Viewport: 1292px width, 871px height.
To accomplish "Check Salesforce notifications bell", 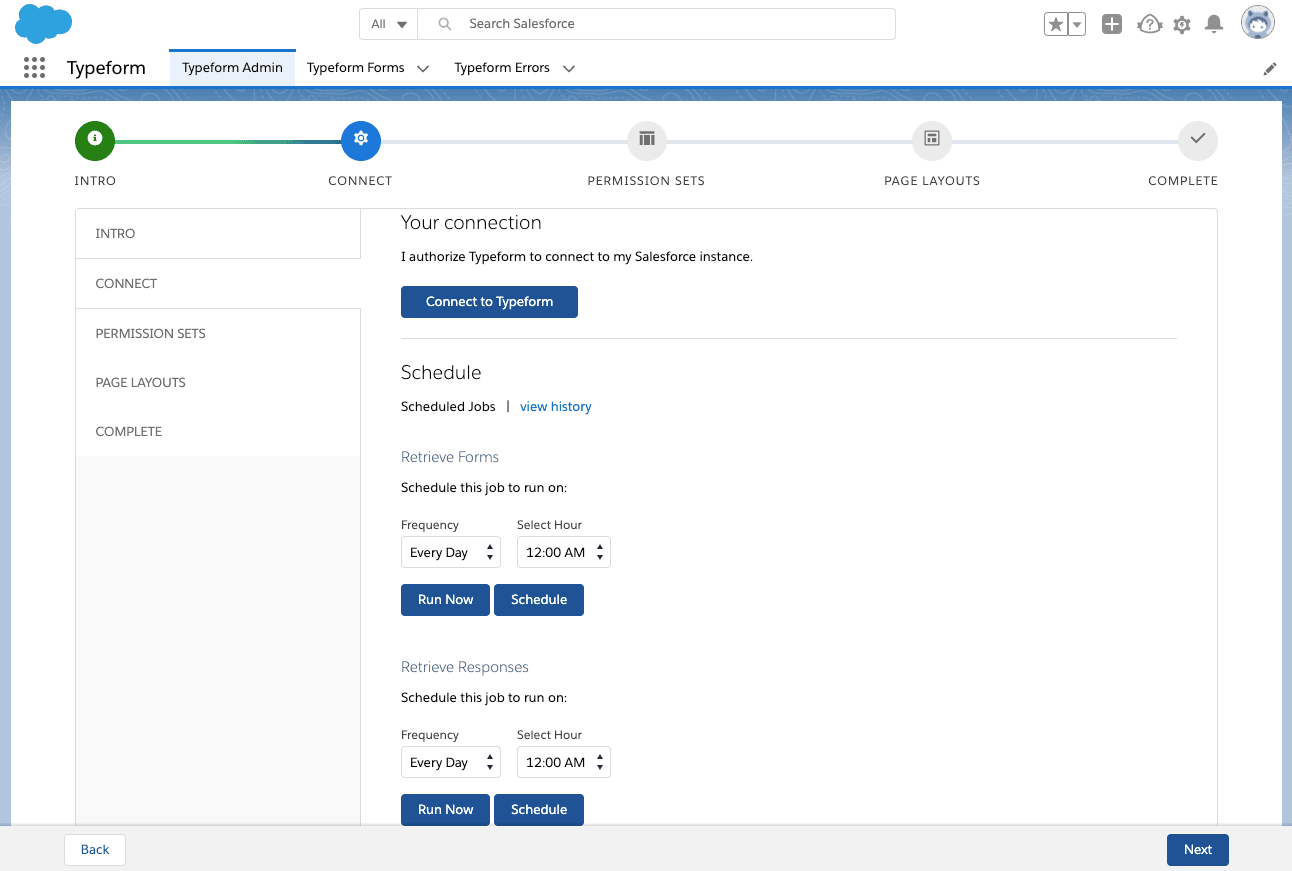I will click(x=1214, y=24).
